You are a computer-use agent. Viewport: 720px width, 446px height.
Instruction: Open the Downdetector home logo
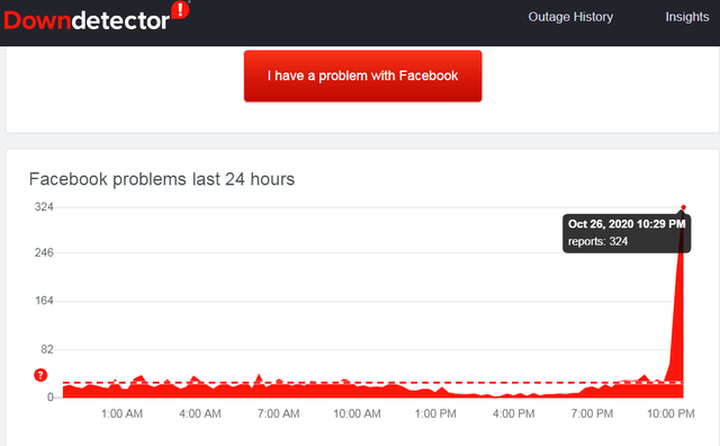tap(86, 18)
